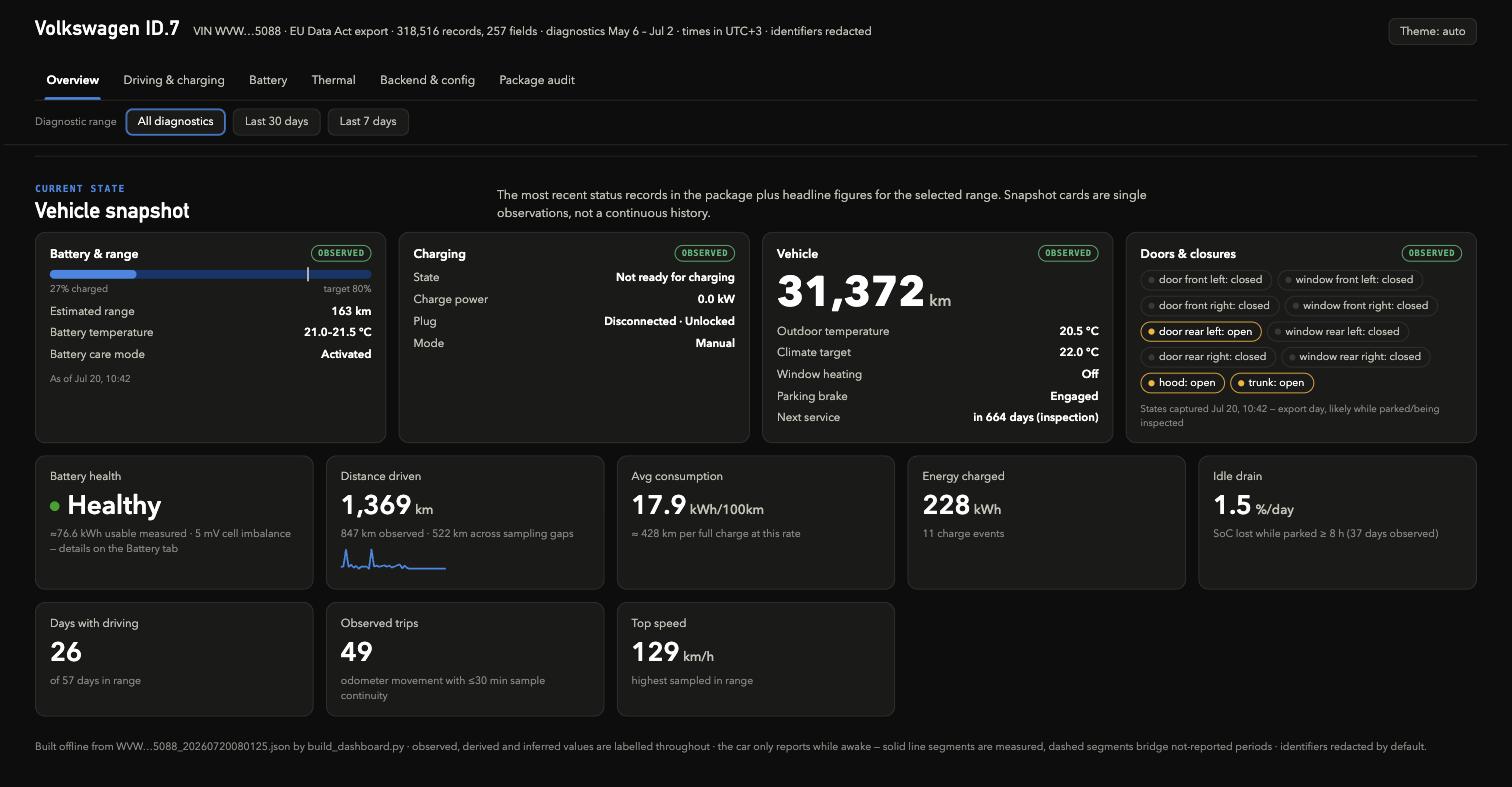
Task: Click Climate target 22.0 °C value
Action: pyautogui.click(x=1079, y=352)
